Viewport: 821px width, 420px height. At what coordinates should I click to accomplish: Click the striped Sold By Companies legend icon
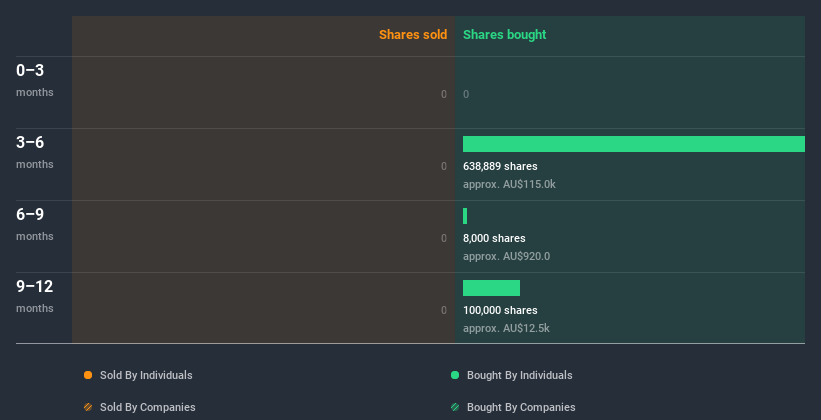click(x=88, y=407)
